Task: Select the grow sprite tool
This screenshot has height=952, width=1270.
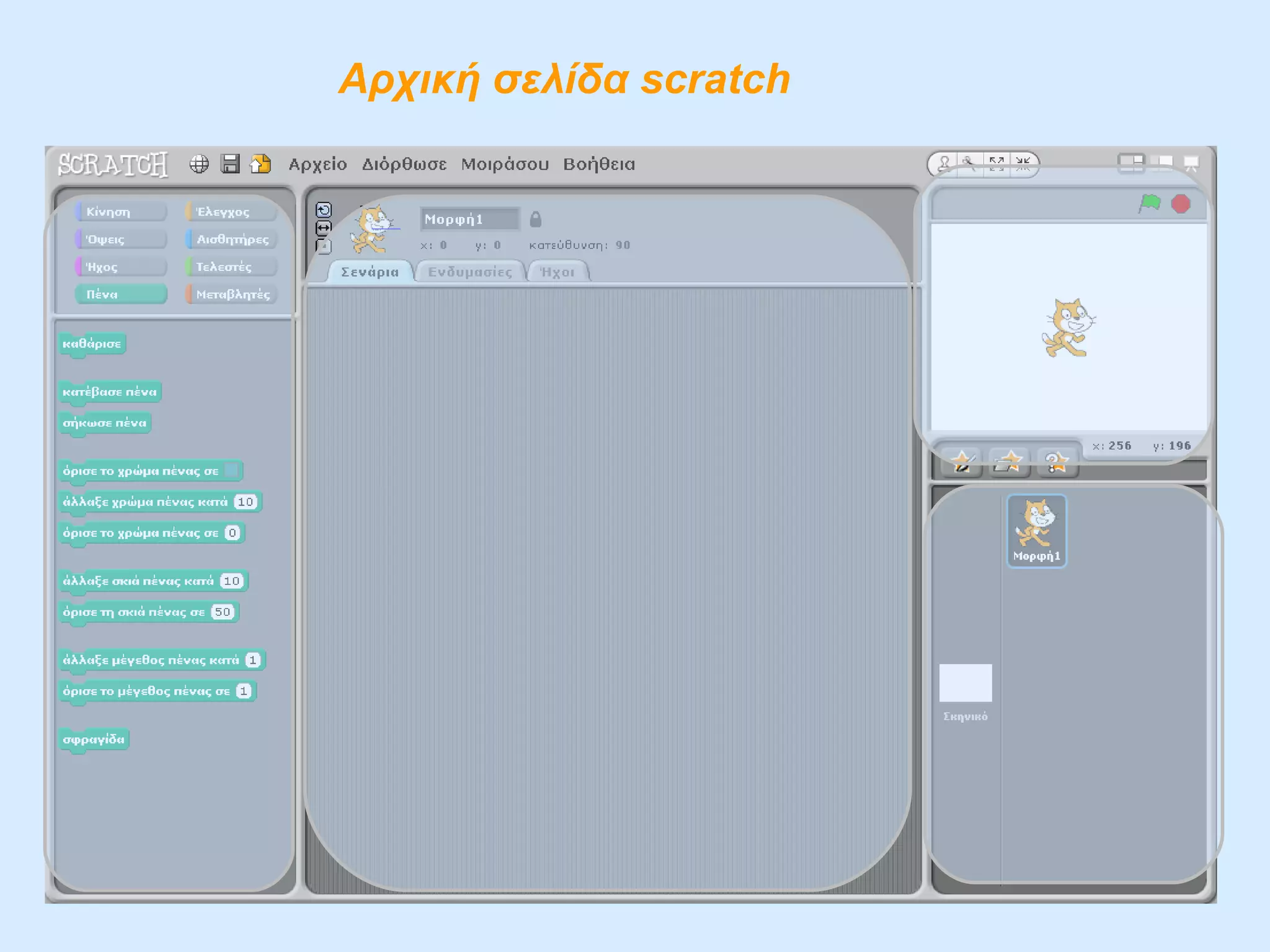Action: (997, 164)
